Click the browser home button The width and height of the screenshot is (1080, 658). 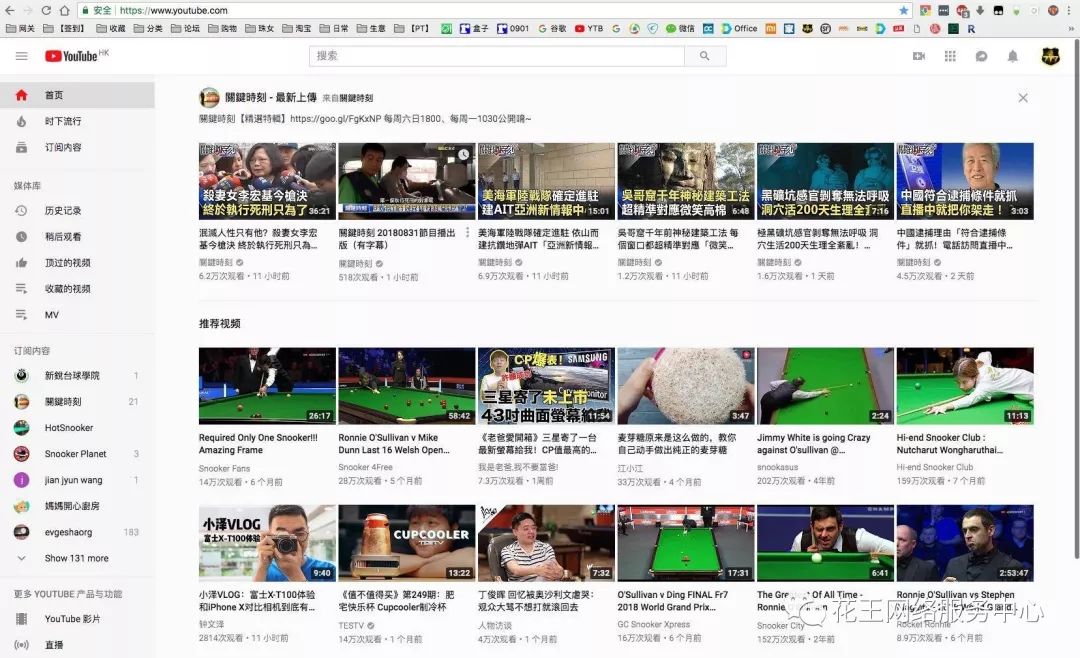tap(64, 10)
